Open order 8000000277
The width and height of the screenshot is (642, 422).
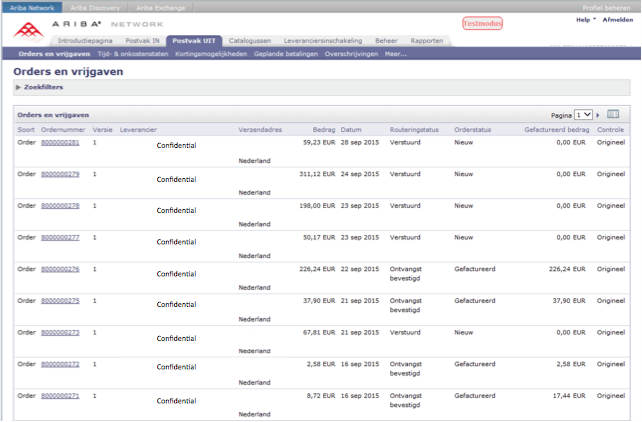point(60,237)
